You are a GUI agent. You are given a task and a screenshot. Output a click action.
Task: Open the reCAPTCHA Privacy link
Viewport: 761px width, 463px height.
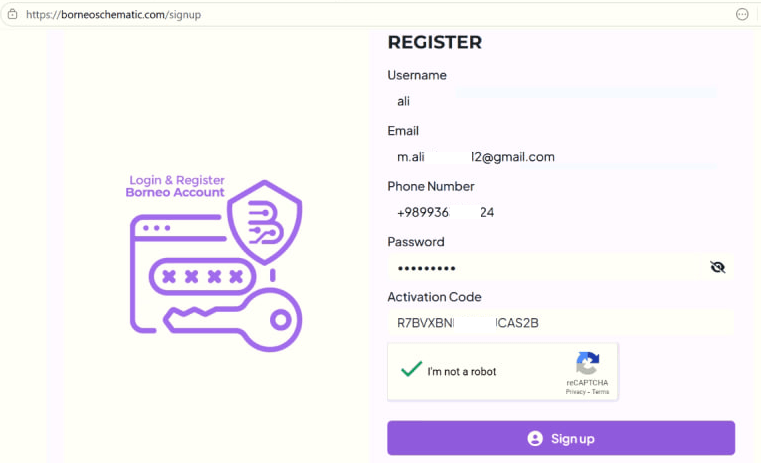click(x=575, y=392)
